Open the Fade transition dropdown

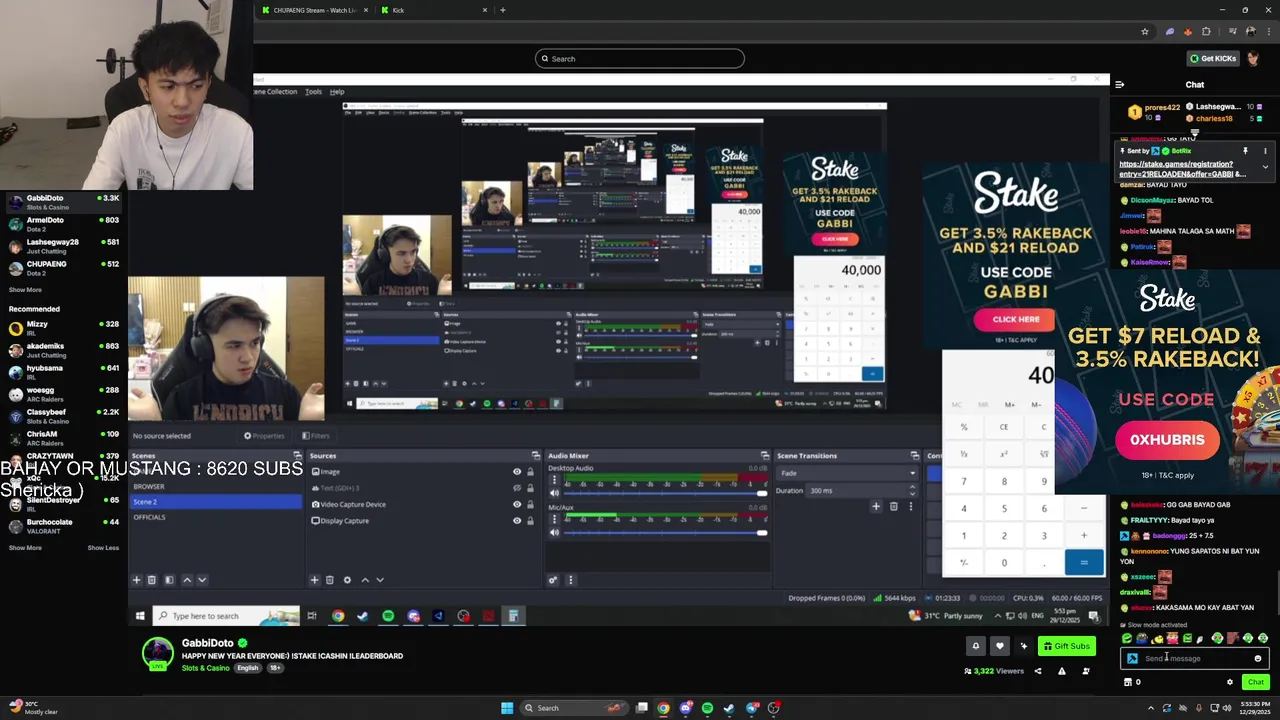[847, 473]
